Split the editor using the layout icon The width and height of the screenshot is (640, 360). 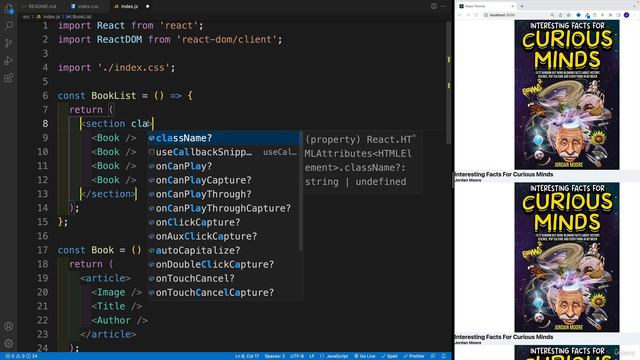434,6
